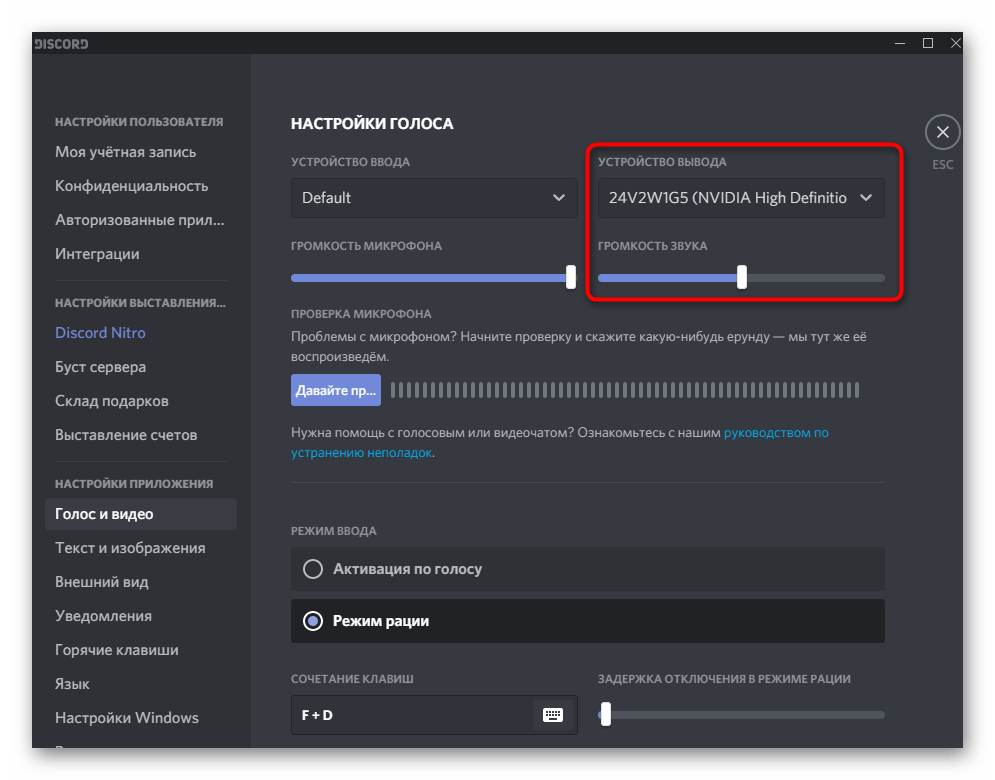Open troubleshooting guide link
This screenshot has height=780, width=995.
(775, 433)
